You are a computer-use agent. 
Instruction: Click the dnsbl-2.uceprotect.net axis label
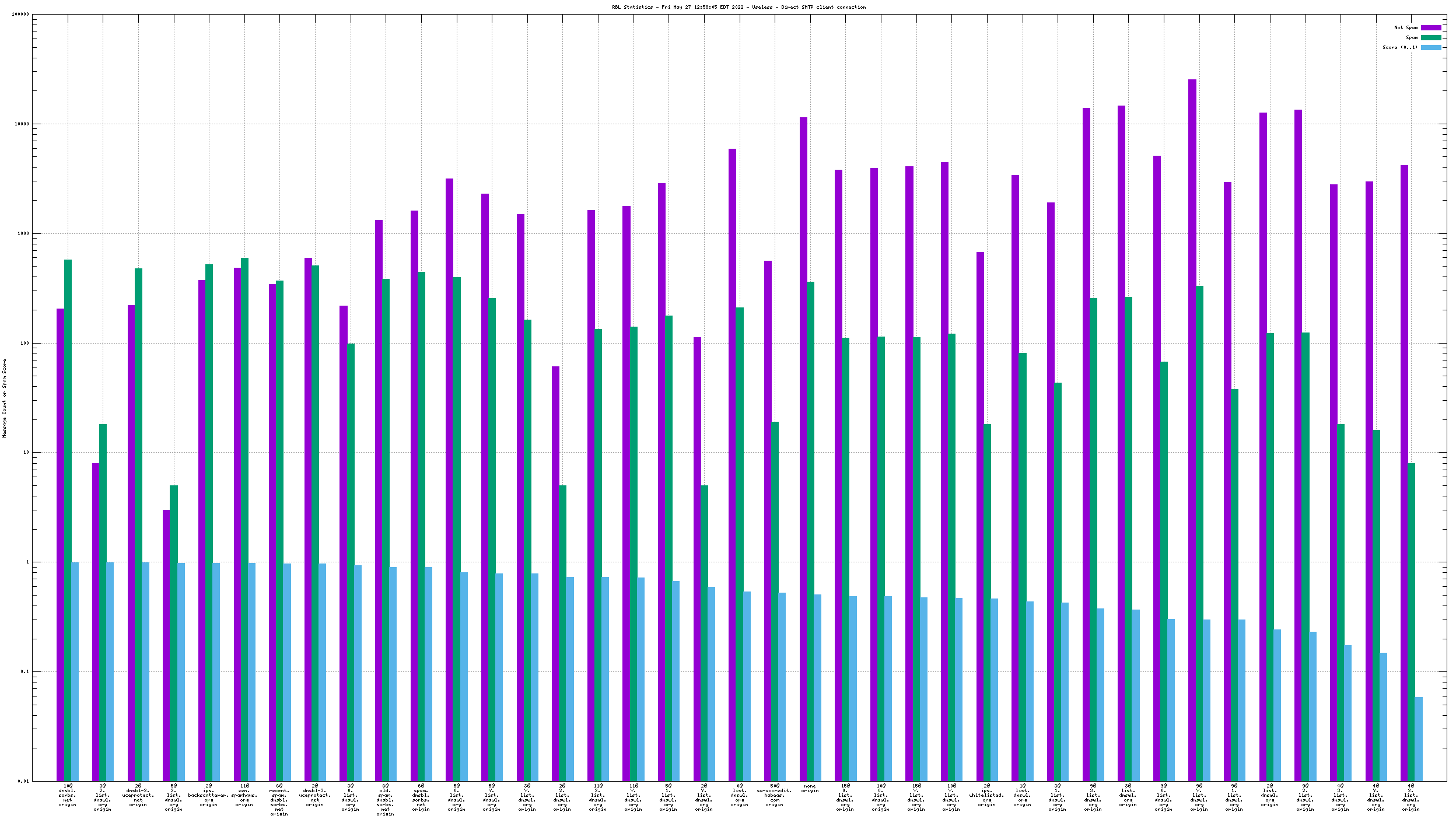(x=138, y=795)
